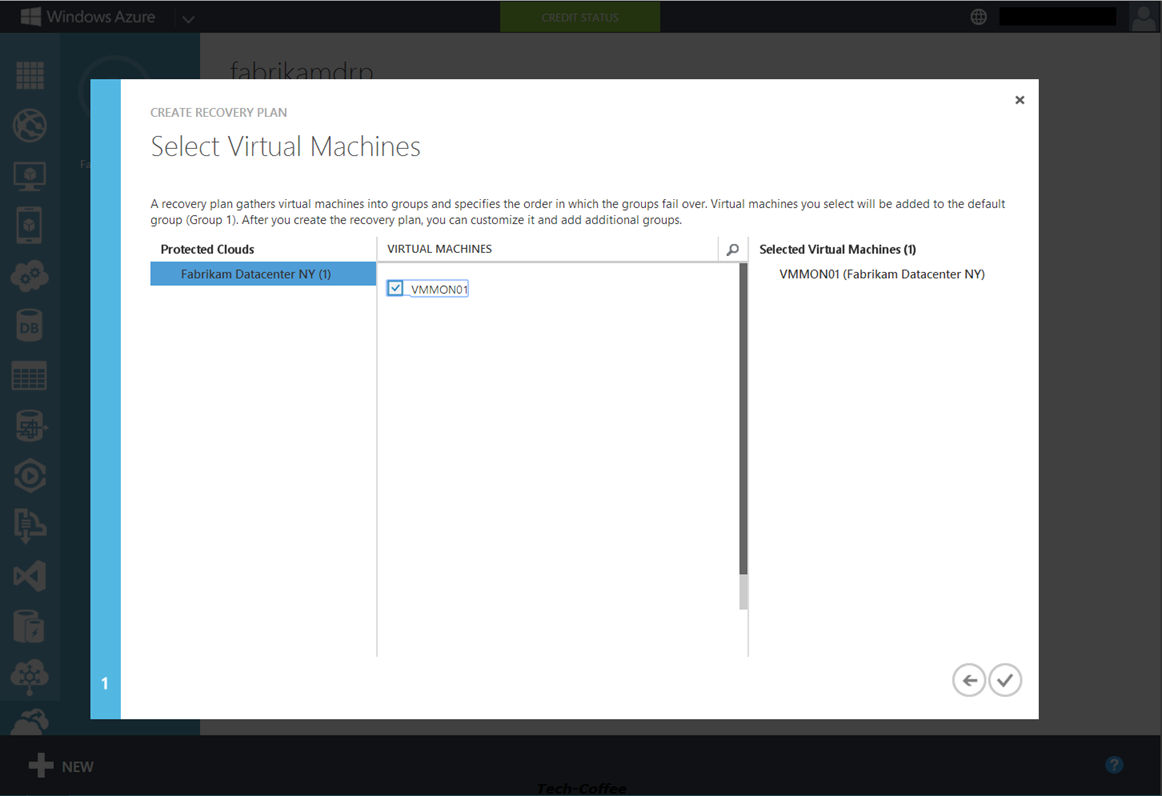The image size is (1162, 796).
Task: Open BizTalk Services cloud icon in sidebar
Action: tap(30, 677)
